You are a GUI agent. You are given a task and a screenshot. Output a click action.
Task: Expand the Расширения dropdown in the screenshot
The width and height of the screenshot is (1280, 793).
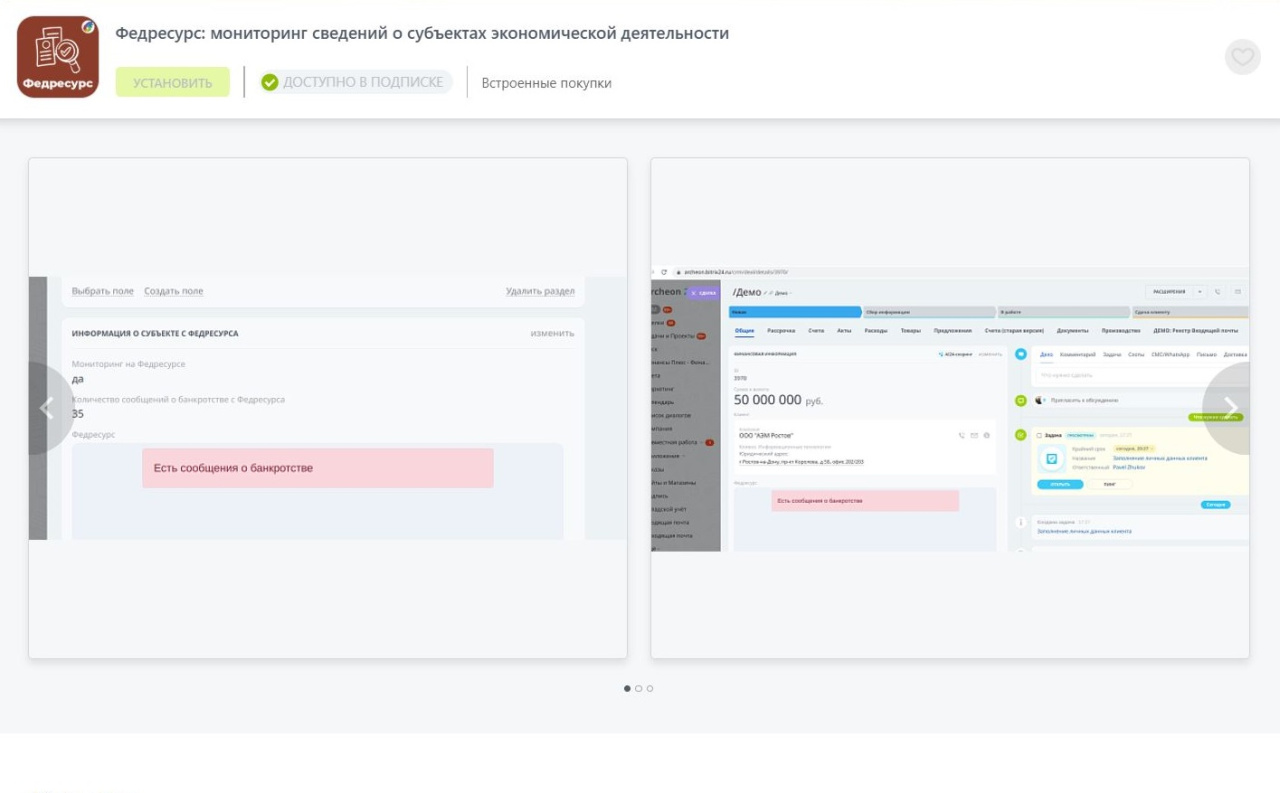pyautogui.click(x=1200, y=292)
